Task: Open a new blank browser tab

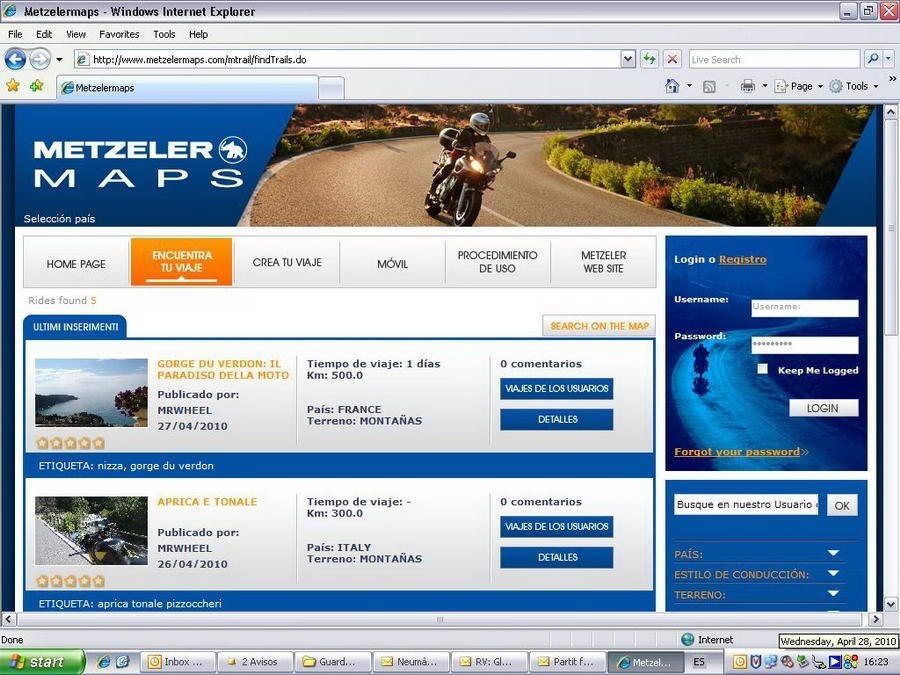Action: pyautogui.click(x=331, y=88)
